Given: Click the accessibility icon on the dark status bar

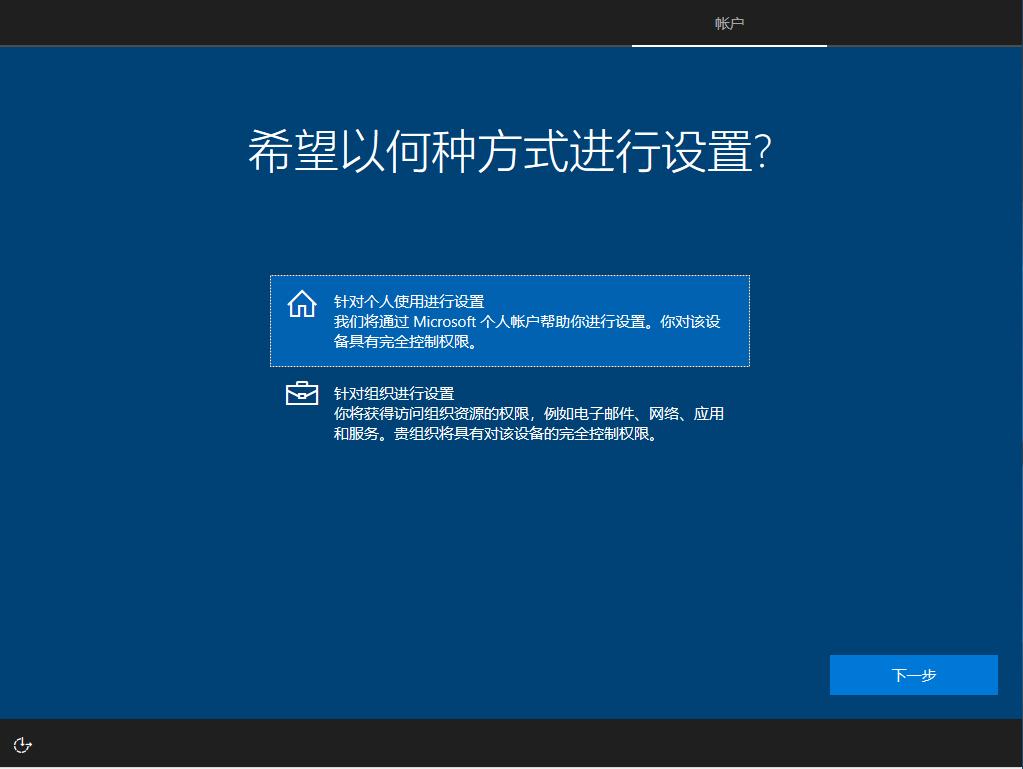Looking at the screenshot, I should [x=21, y=745].
